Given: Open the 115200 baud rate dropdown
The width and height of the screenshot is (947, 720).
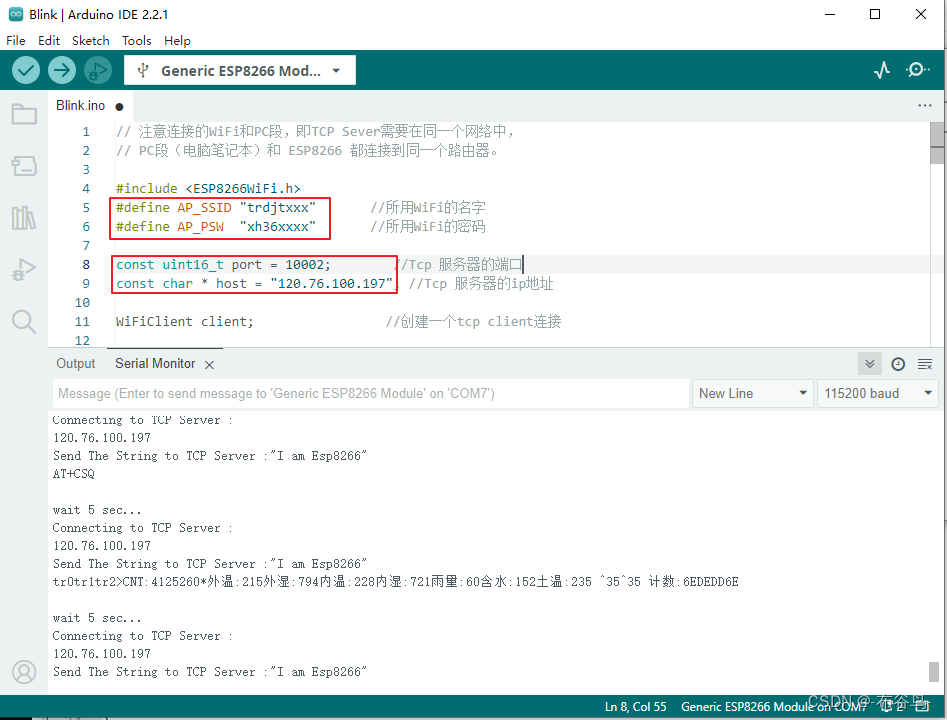Looking at the screenshot, I should tap(878, 393).
